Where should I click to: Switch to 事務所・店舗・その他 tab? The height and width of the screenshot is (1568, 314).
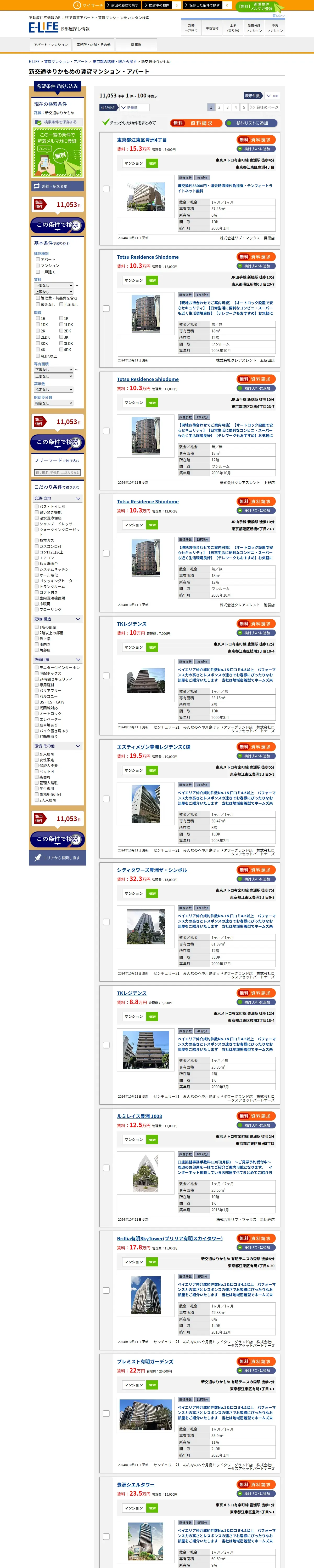pyautogui.click(x=93, y=44)
